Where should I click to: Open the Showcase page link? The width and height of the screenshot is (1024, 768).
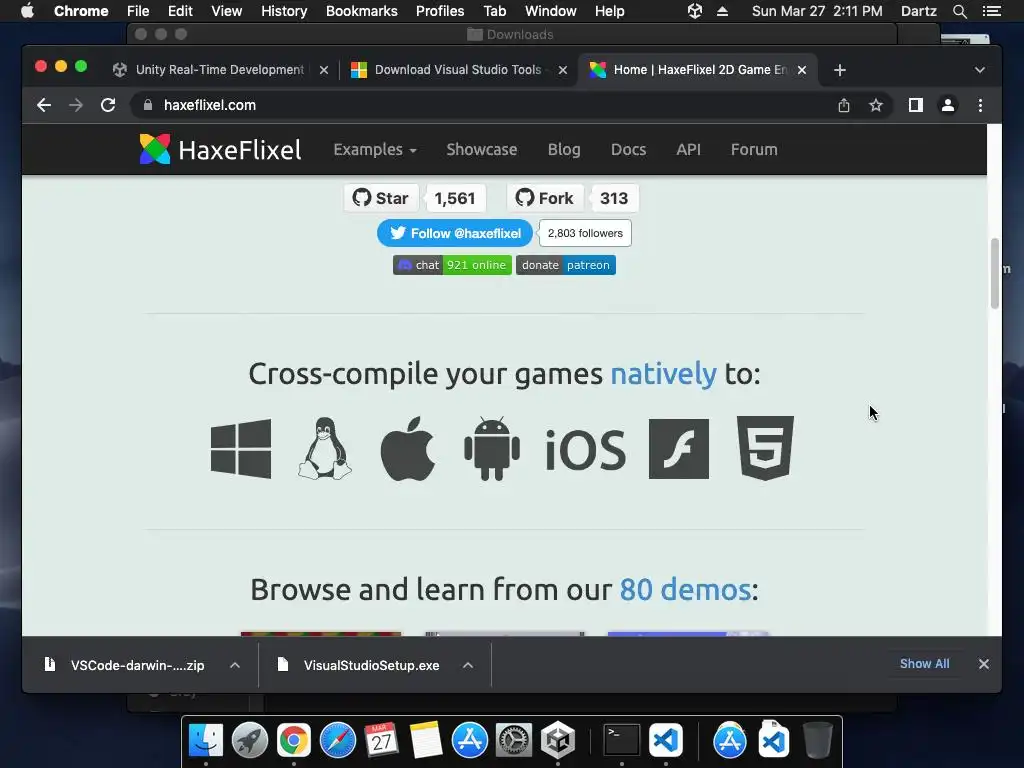(481, 150)
